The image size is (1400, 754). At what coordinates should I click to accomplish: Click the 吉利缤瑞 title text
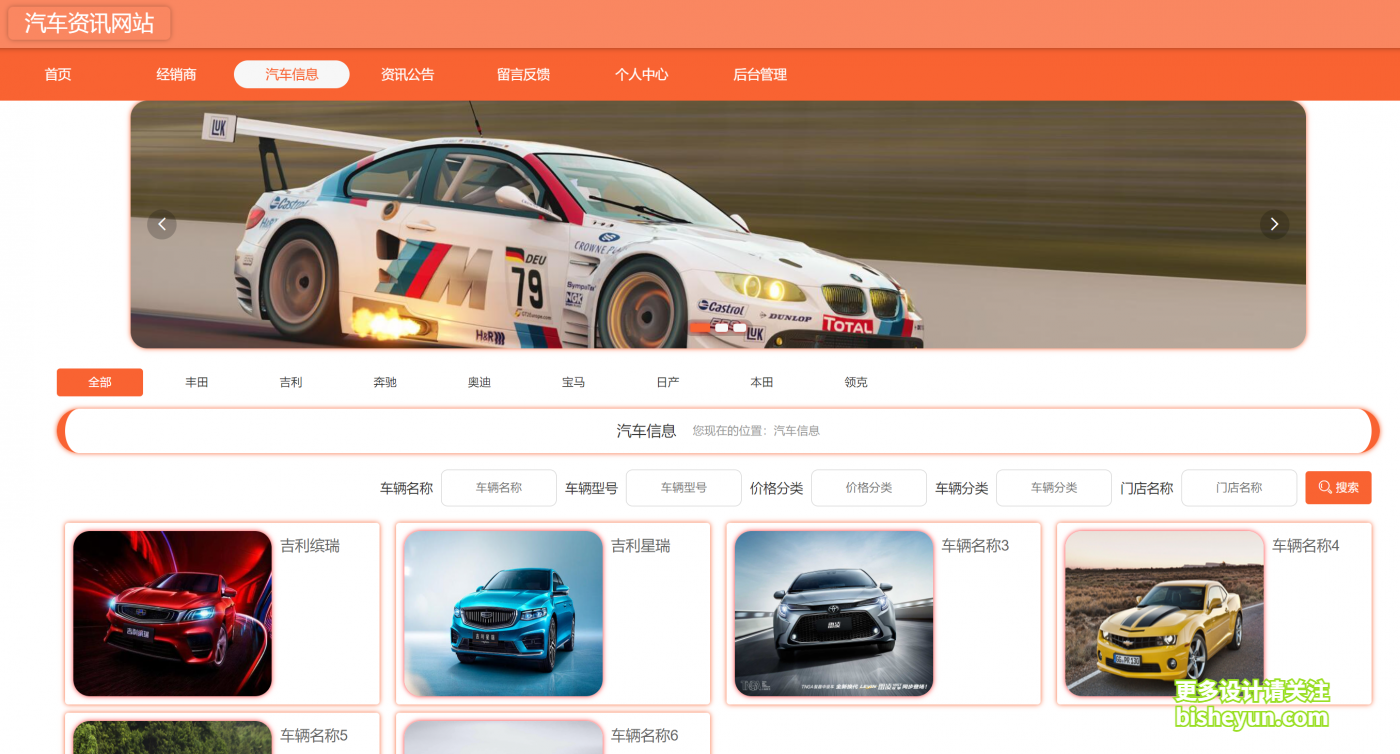(x=310, y=546)
